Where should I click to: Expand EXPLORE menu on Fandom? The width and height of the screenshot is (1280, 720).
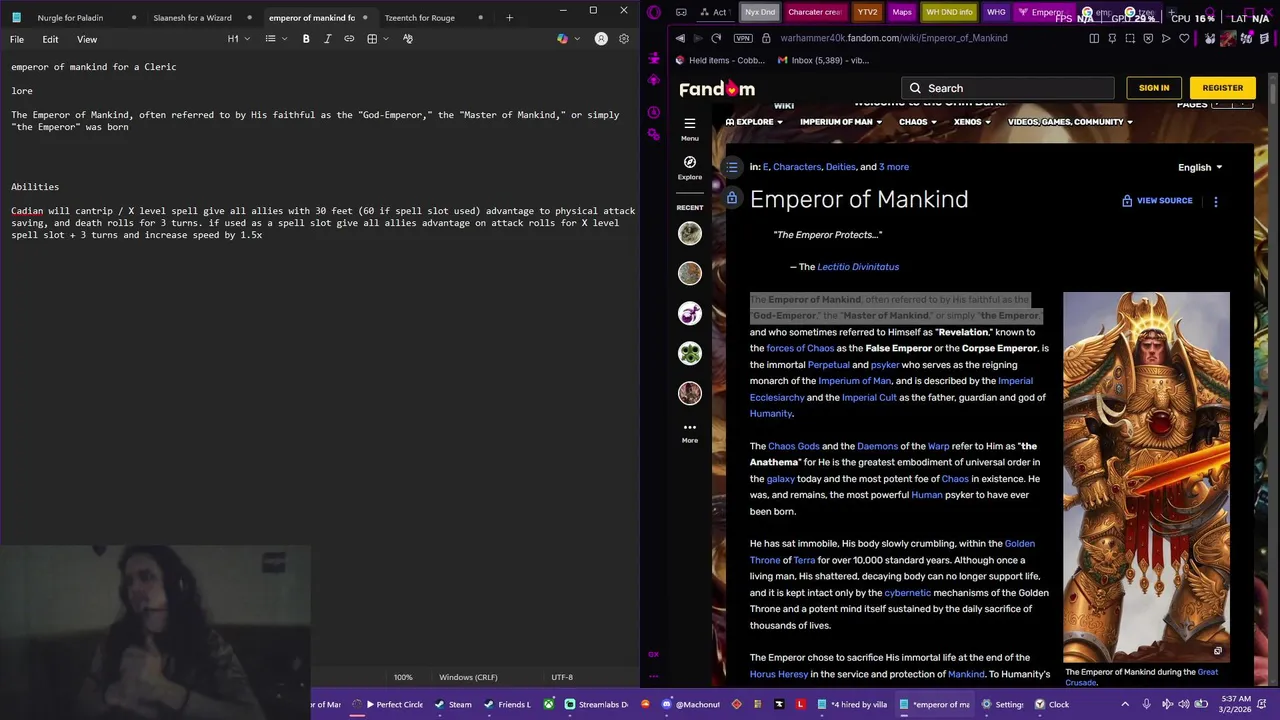click(x=755, y=122)
